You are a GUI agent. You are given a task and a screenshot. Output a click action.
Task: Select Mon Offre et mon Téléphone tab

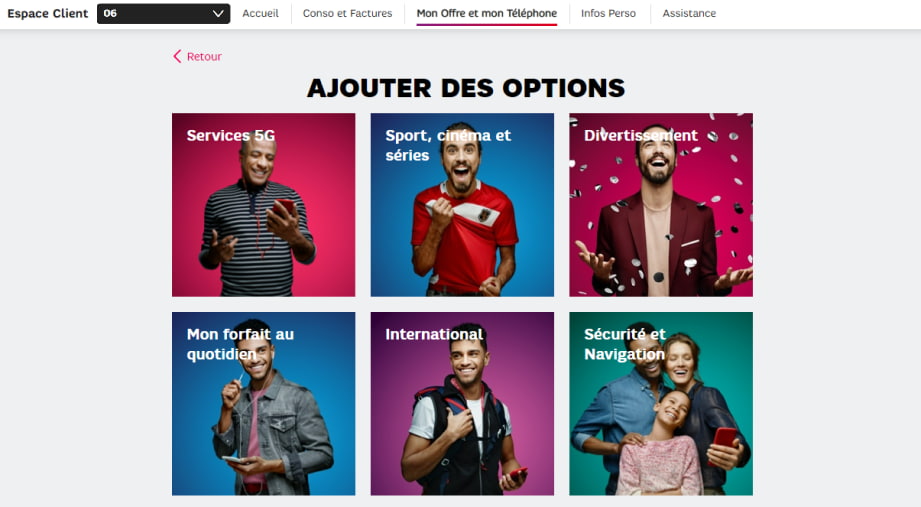click(486, 13)
